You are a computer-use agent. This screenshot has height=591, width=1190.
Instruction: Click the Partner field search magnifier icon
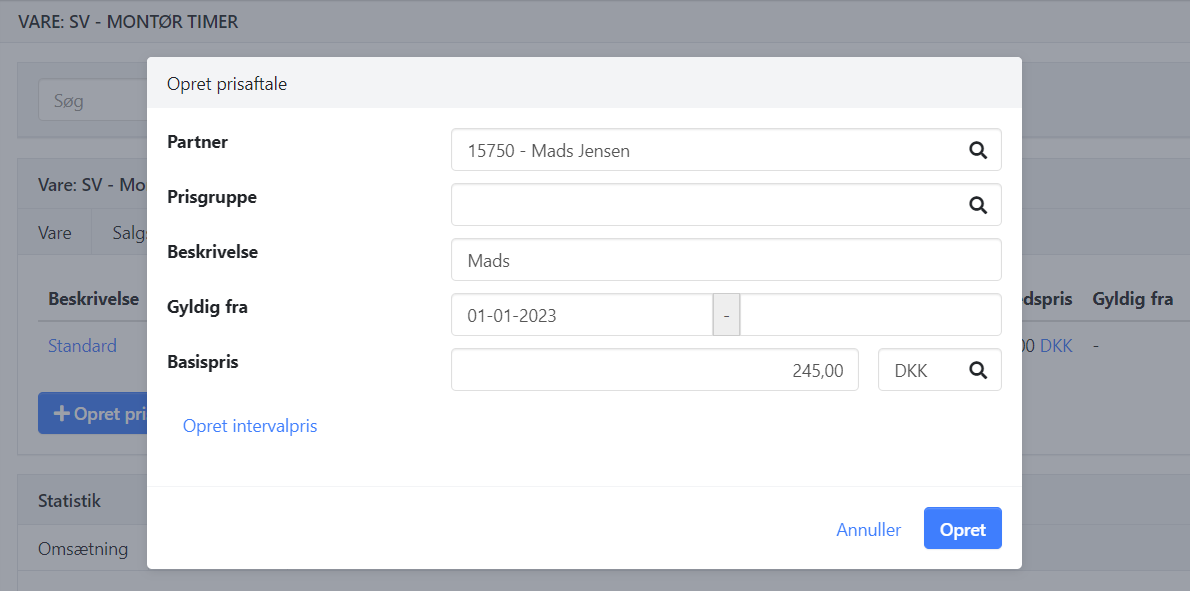[x=977, y=150]
